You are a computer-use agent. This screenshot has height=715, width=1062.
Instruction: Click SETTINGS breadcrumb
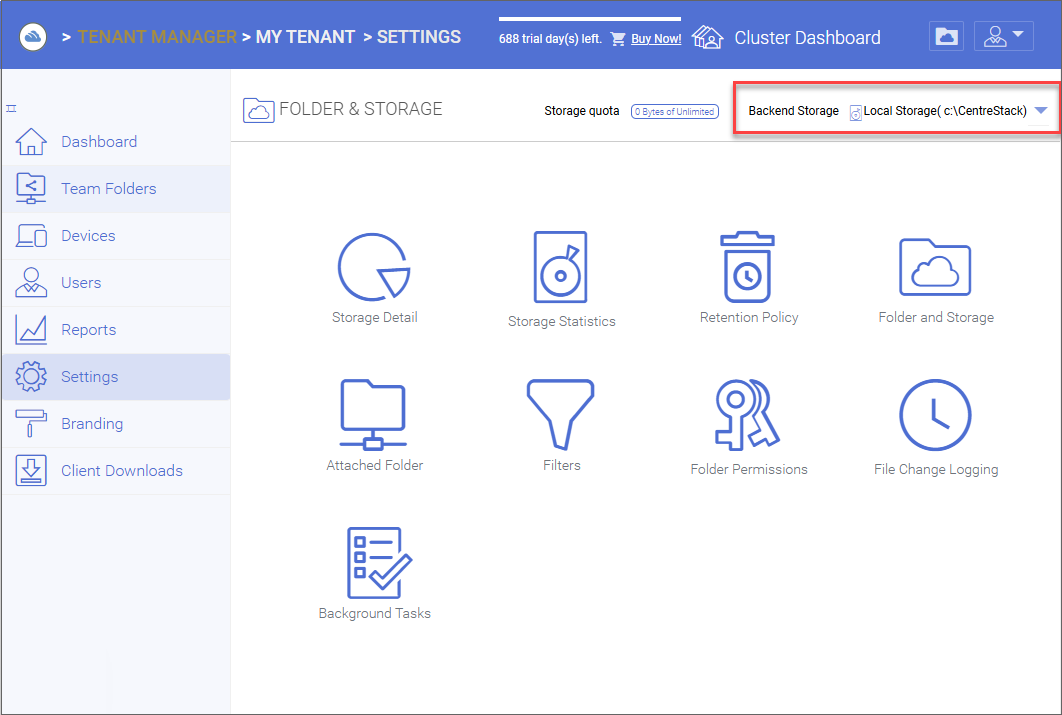pos(419,37)
